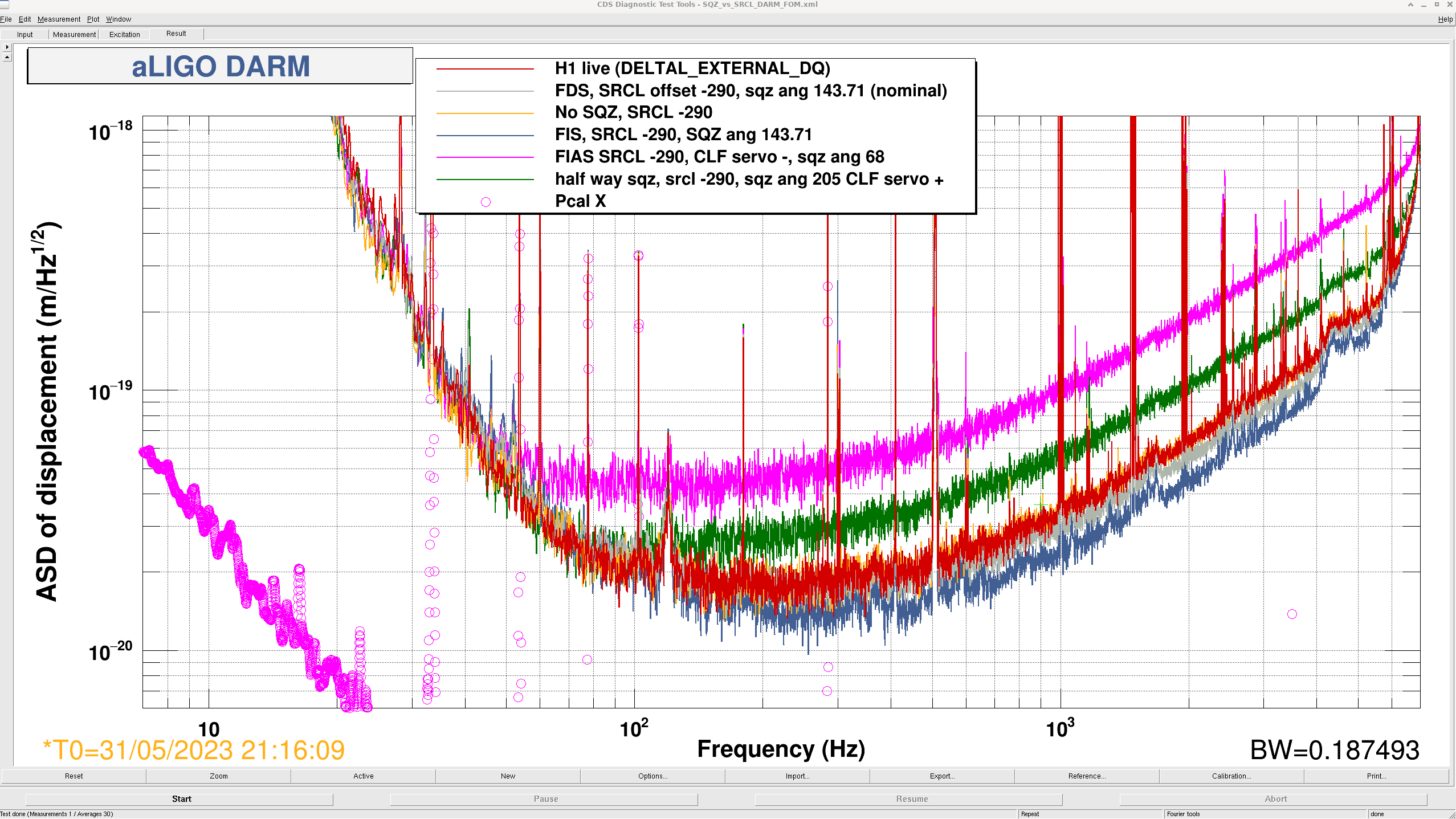
Task: Click the aLIGO DARM plot title box
Action: pos(221,66)
